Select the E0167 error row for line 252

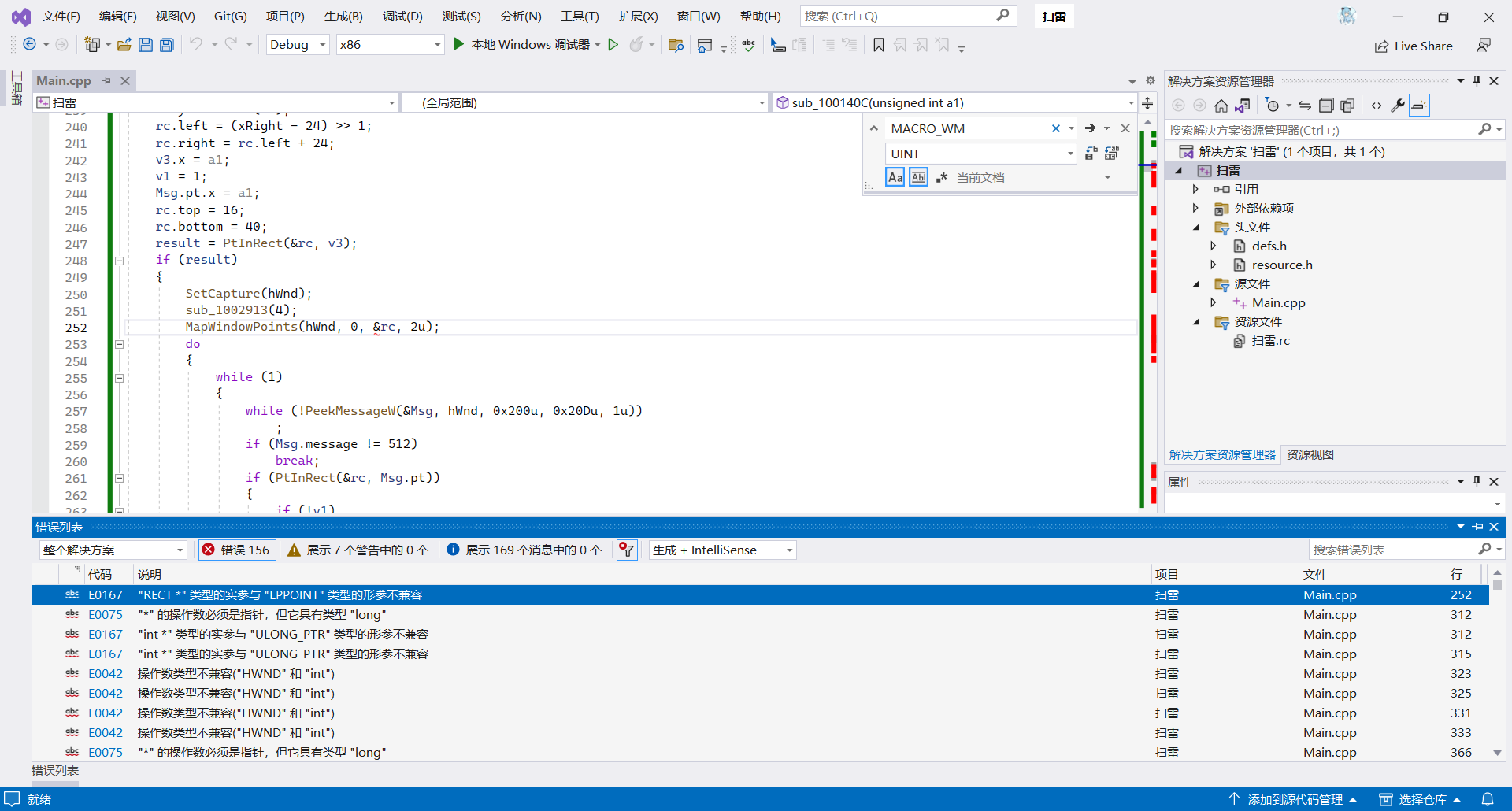click(x=760, y=594)
